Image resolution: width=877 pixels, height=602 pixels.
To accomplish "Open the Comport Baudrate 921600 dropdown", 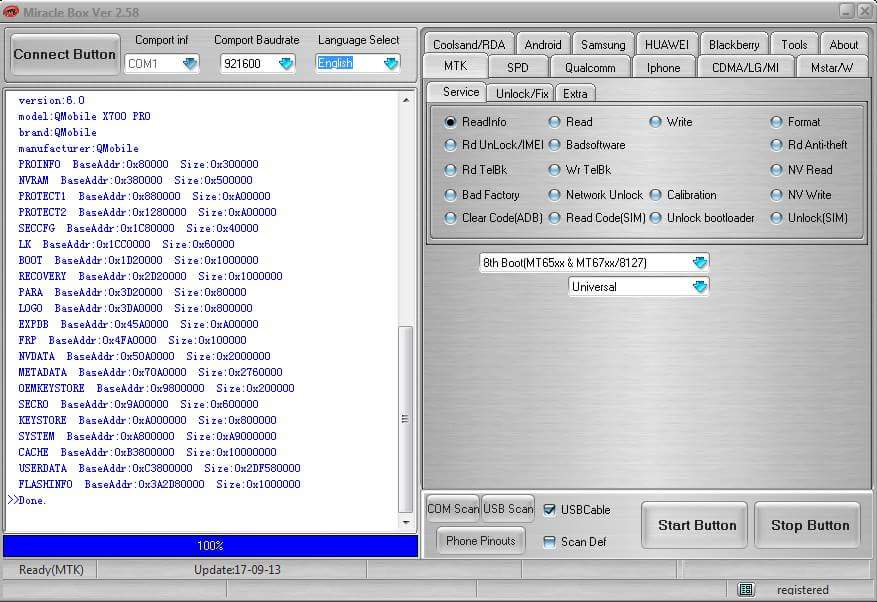I will click(286, 63).
